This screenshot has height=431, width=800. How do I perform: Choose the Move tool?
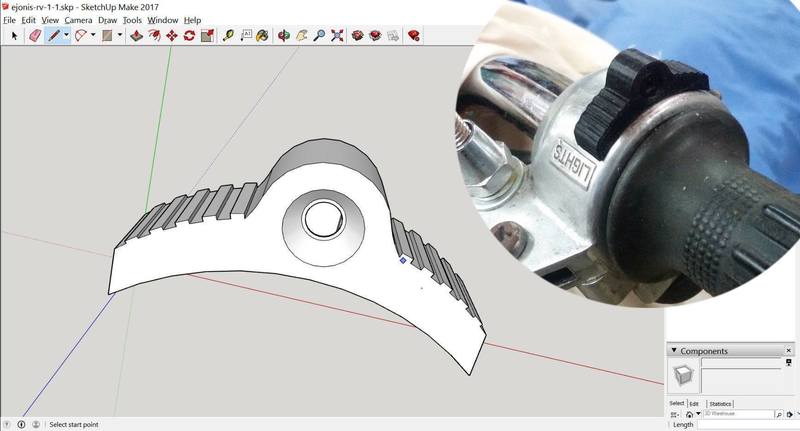[x=172, y=35]
